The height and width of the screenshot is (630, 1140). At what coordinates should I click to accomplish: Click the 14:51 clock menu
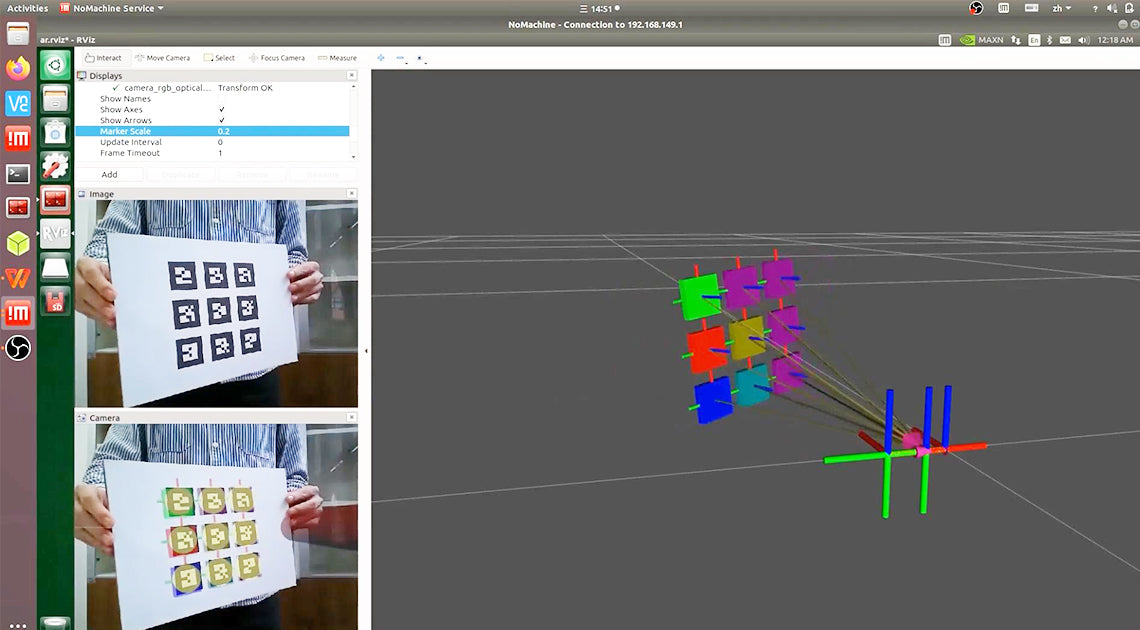click(x=600, y=8)
